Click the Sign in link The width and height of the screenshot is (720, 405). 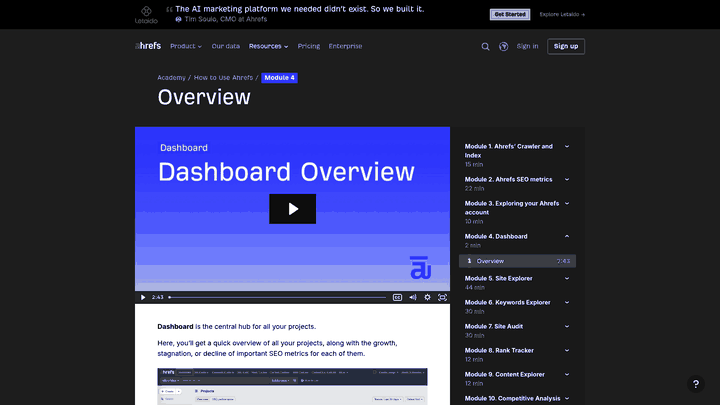[527, 46]
